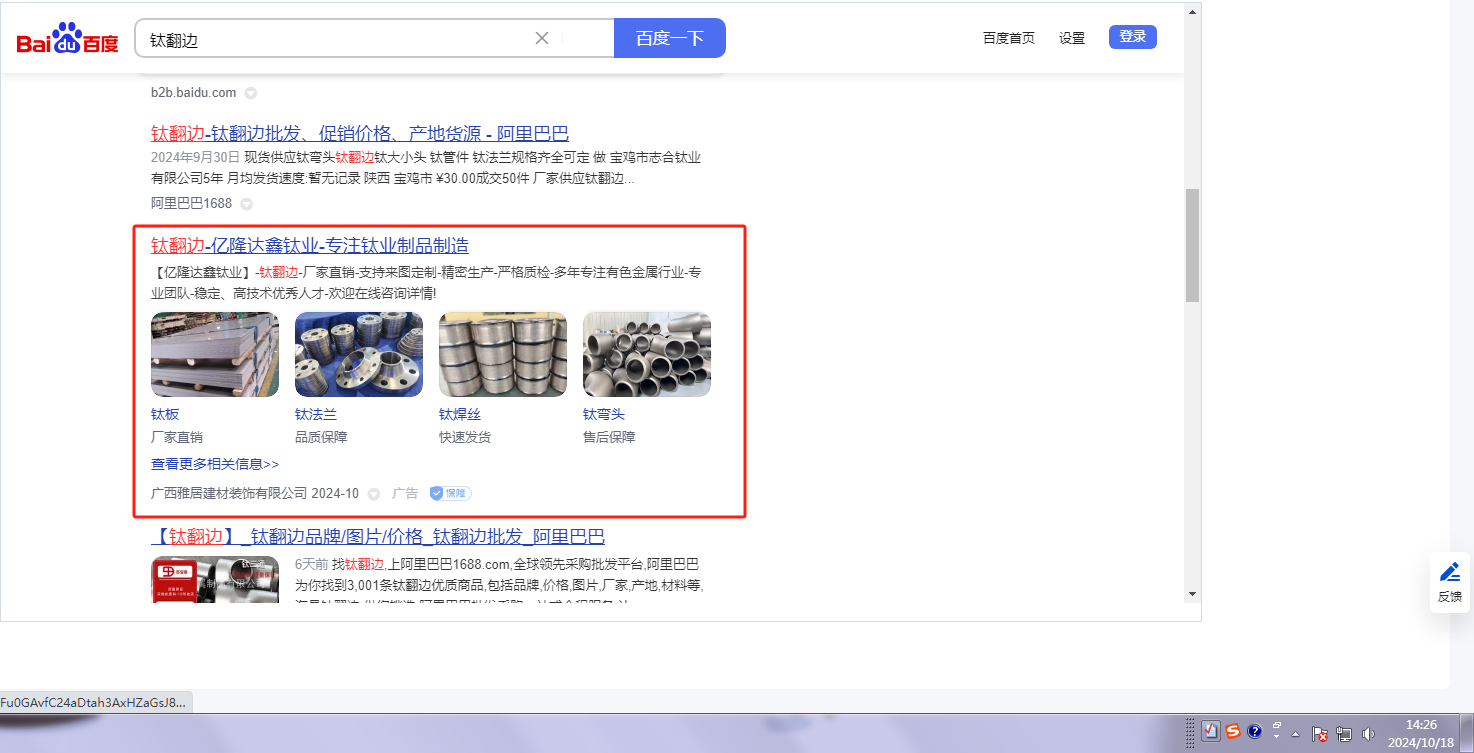Image resolution: width=1474 pixels, height=753 pixels.
Task: Click the 售后保障 caption under 钛弯头
Action: pos(609,437)
